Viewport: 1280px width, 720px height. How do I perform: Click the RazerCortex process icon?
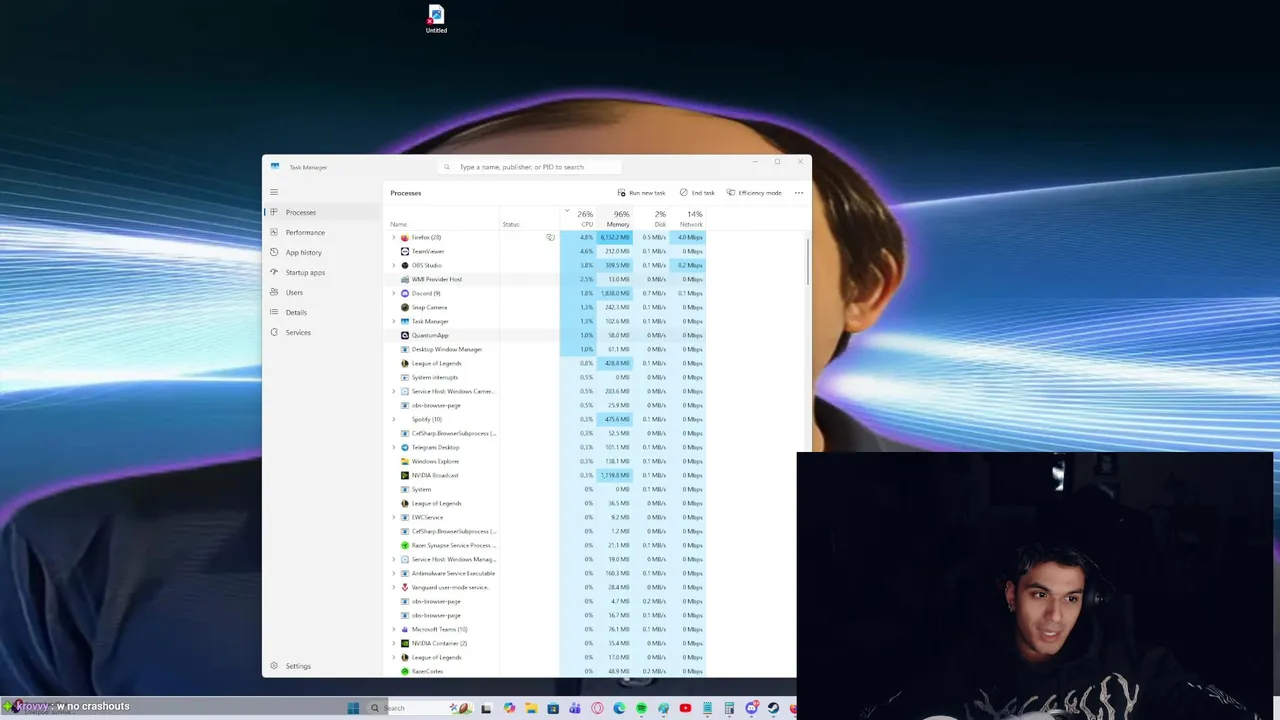pos(405,671)
